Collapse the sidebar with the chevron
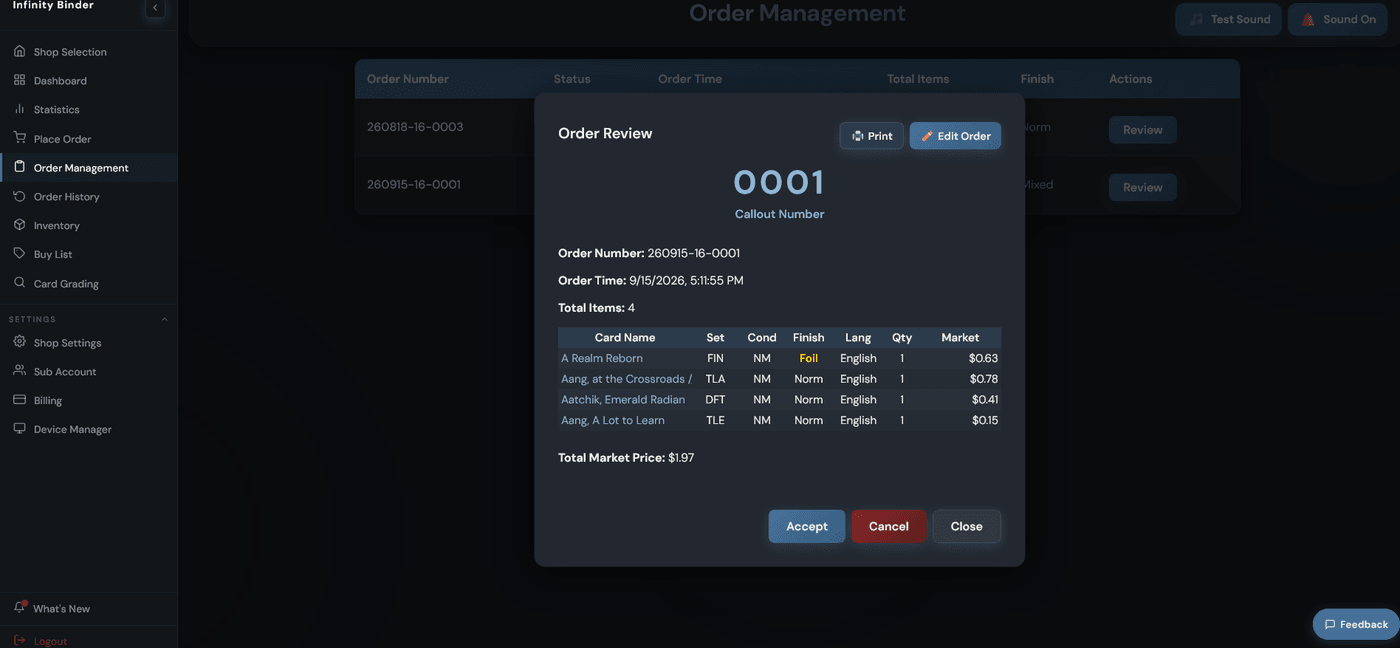 [155, 7]
